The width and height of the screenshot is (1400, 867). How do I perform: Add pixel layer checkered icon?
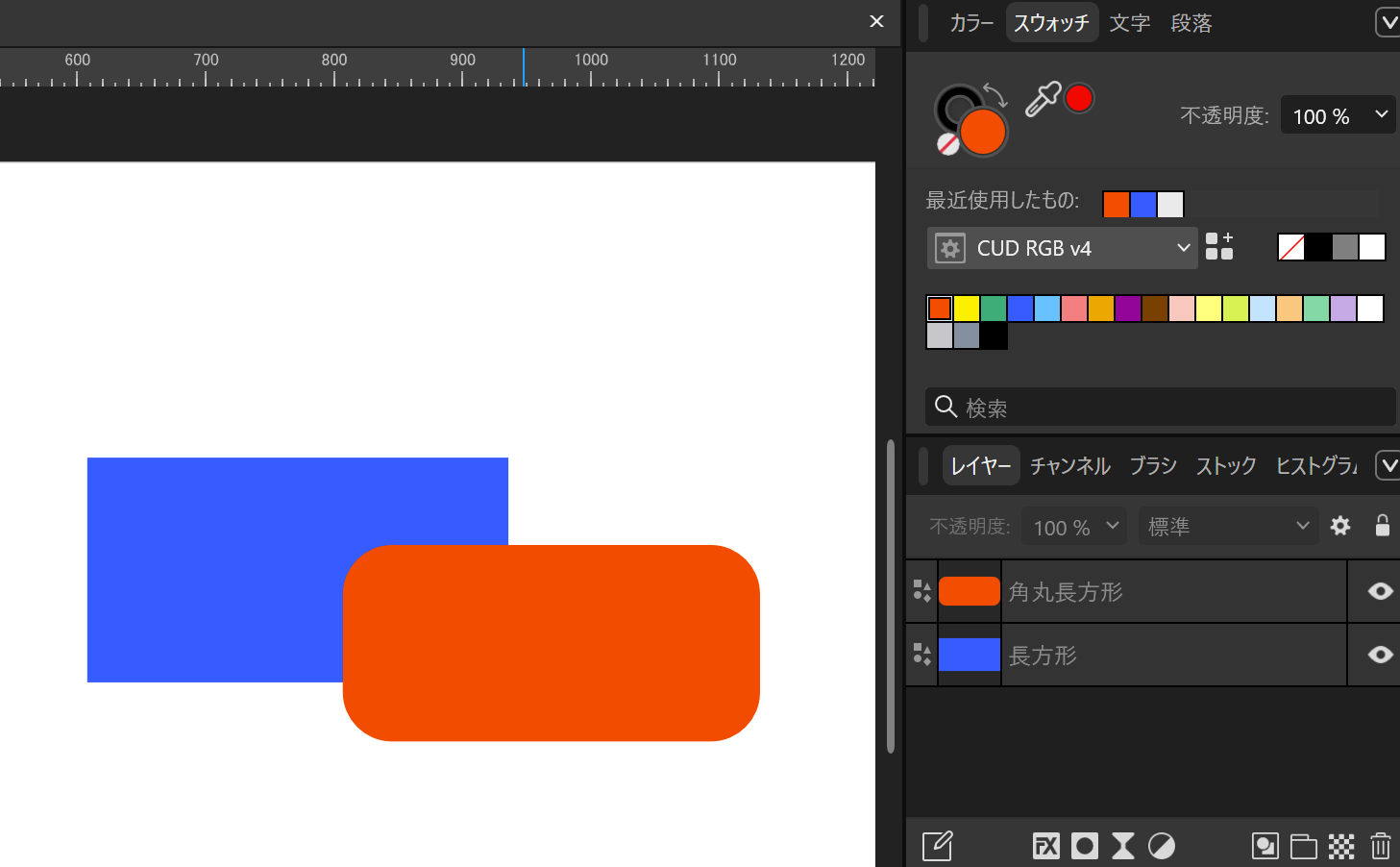click(1341, 846)
